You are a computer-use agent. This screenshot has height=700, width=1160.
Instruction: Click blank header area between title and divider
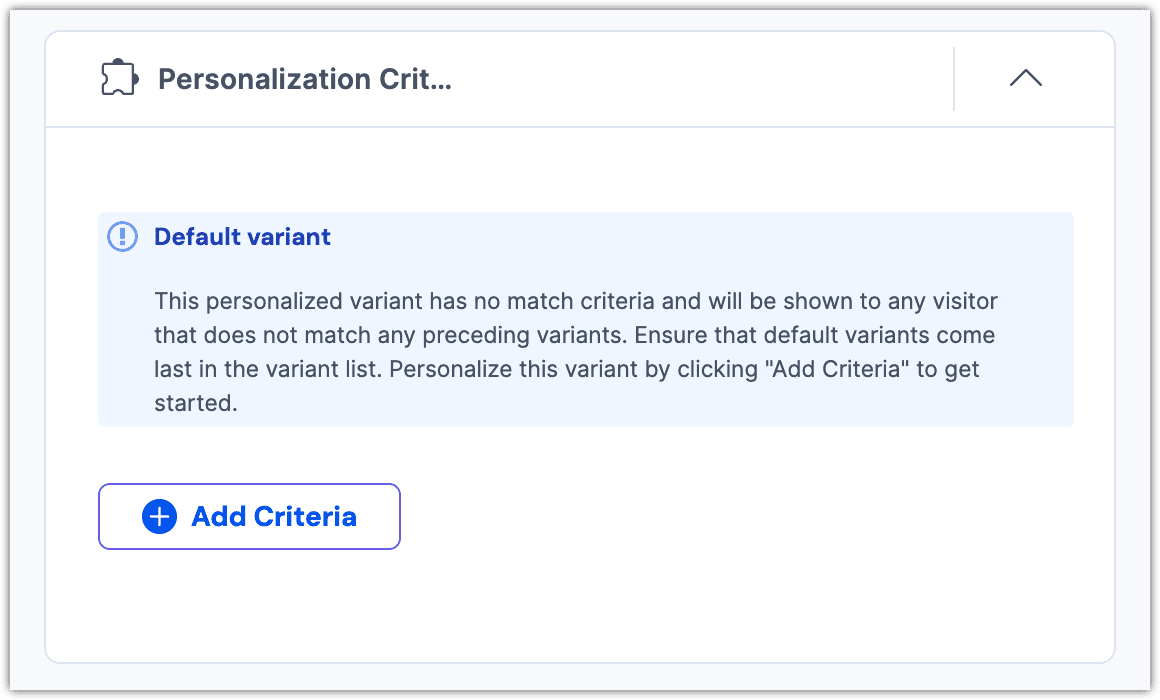tap(700, 79)
